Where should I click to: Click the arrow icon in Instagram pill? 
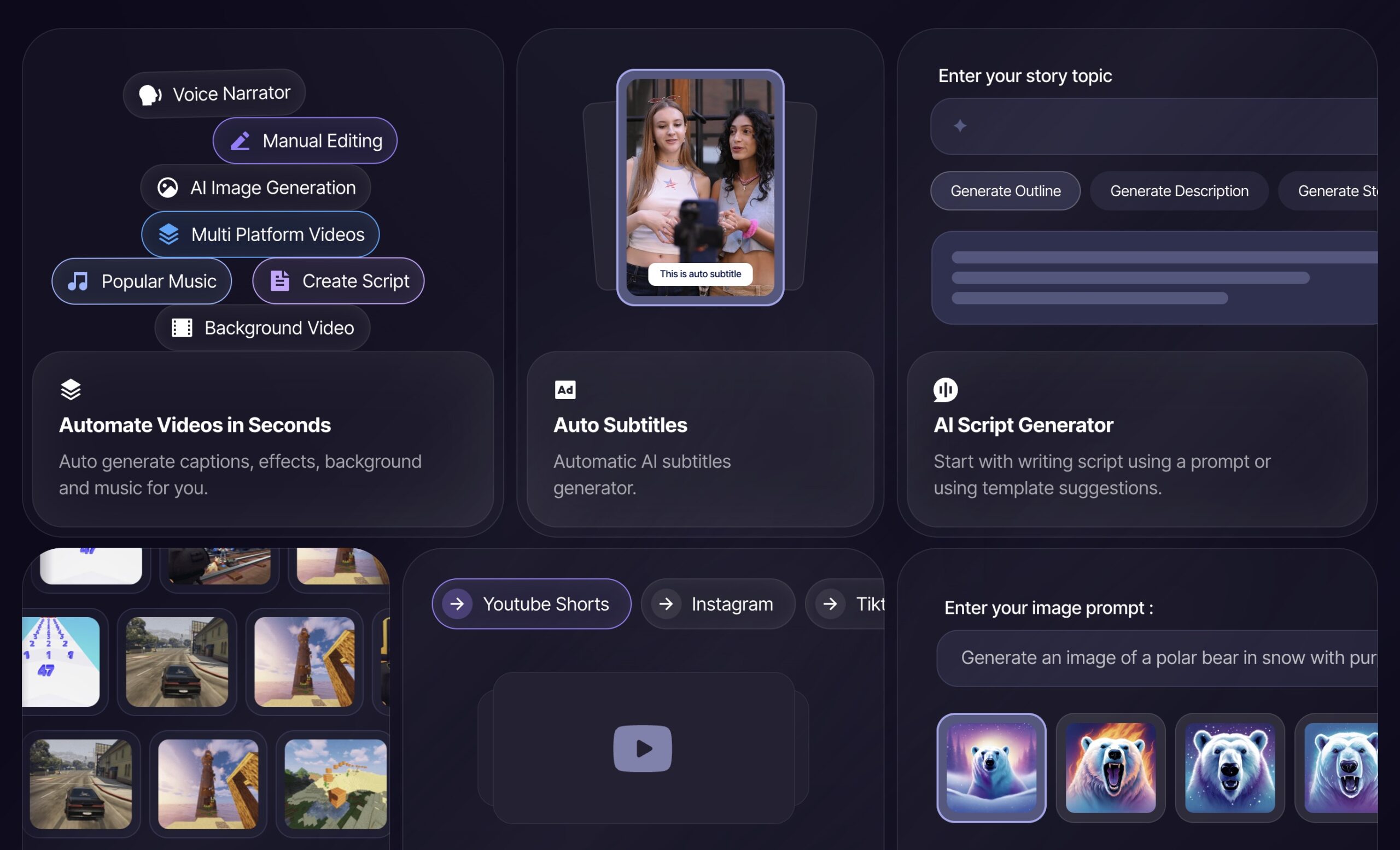tap(667, 604)
